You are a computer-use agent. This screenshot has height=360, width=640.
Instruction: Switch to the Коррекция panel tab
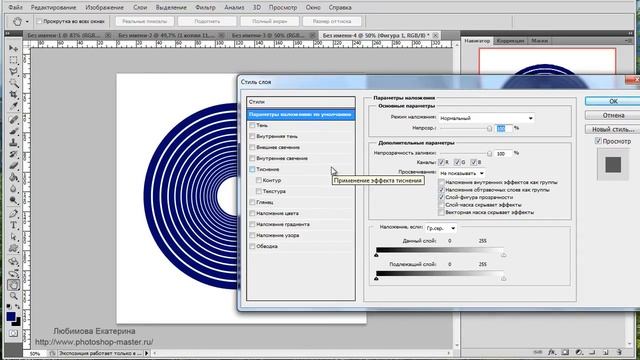(x=510, y=41)
